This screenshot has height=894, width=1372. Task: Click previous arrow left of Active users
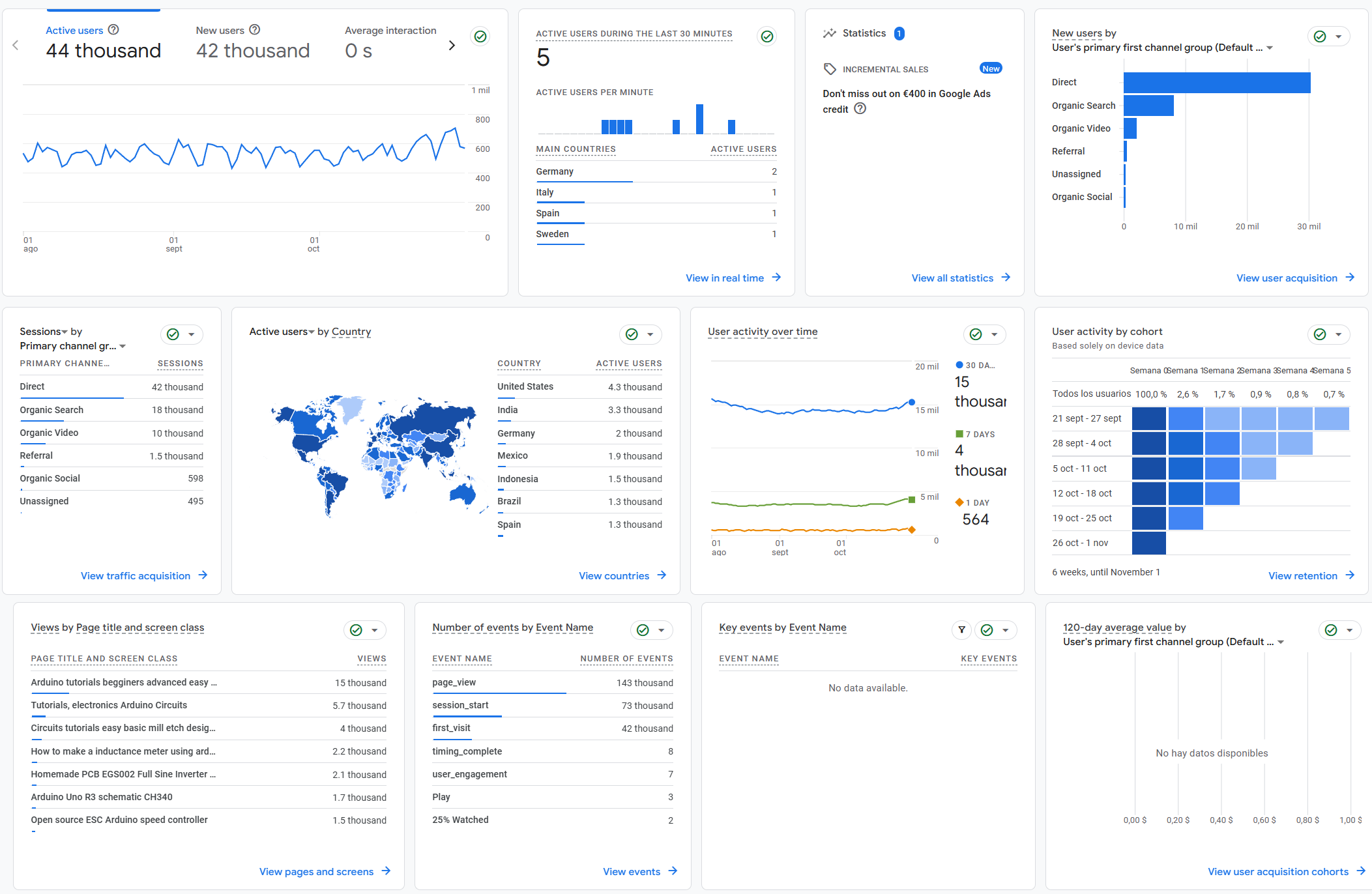pos(16,46)
